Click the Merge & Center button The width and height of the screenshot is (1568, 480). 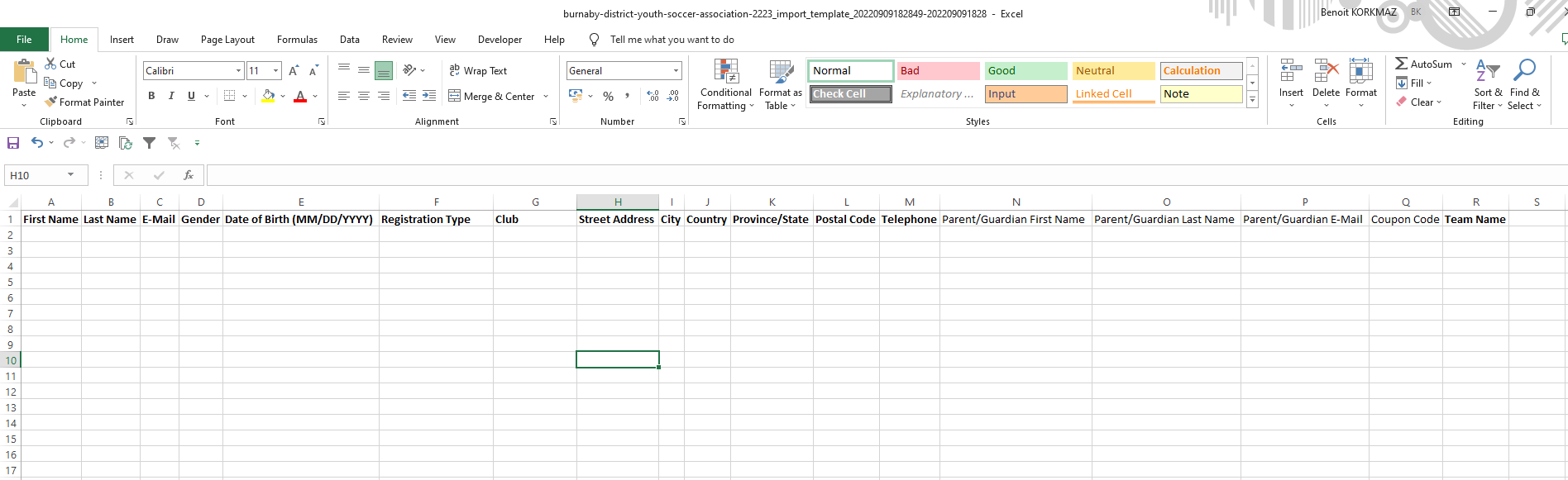click(x=492, y=97)
